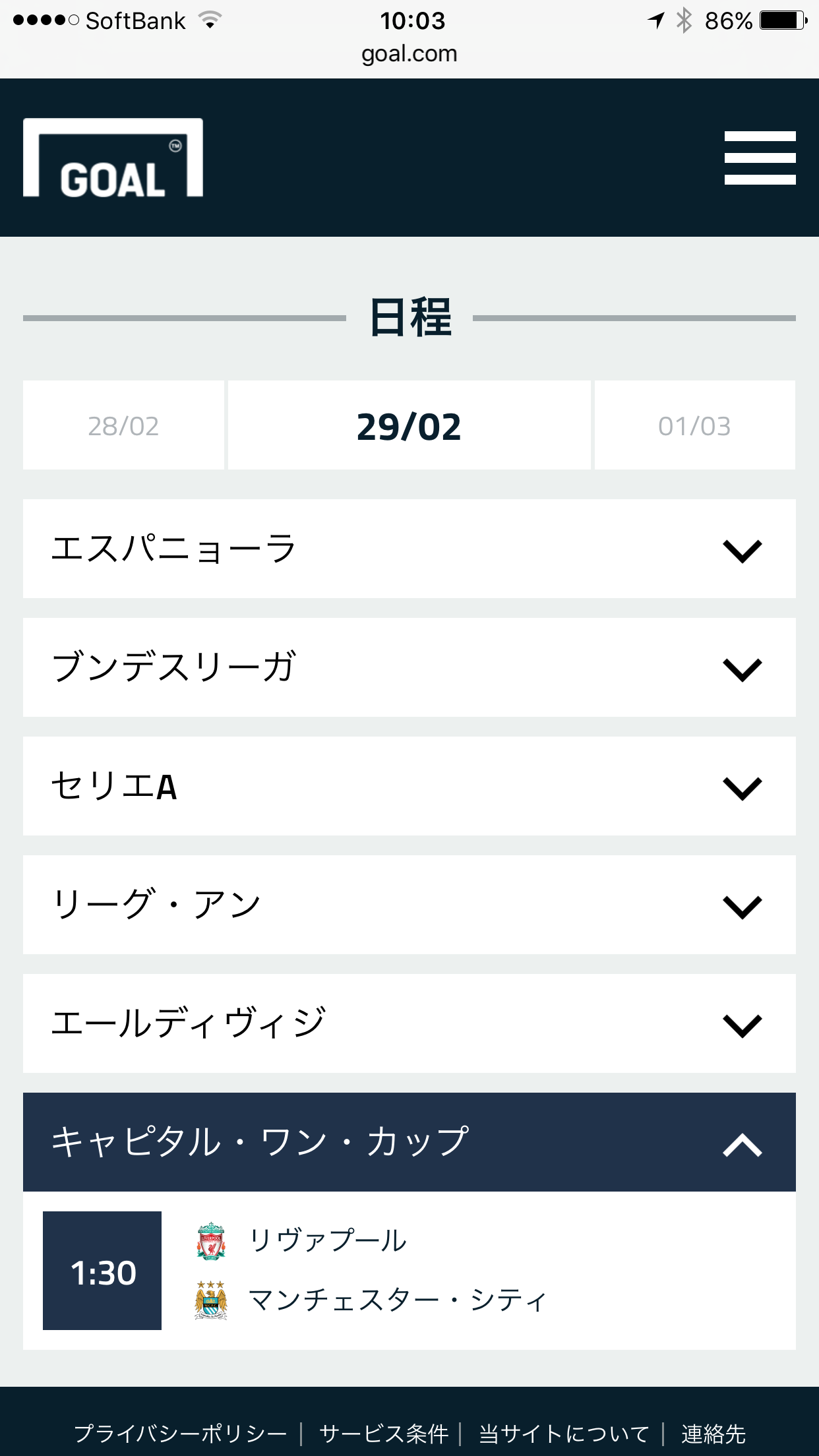Image resolution: width=819 pixels, height=1456 pixels.
Task: Tap the Manchester City club crest
Action: (211, 1300)
